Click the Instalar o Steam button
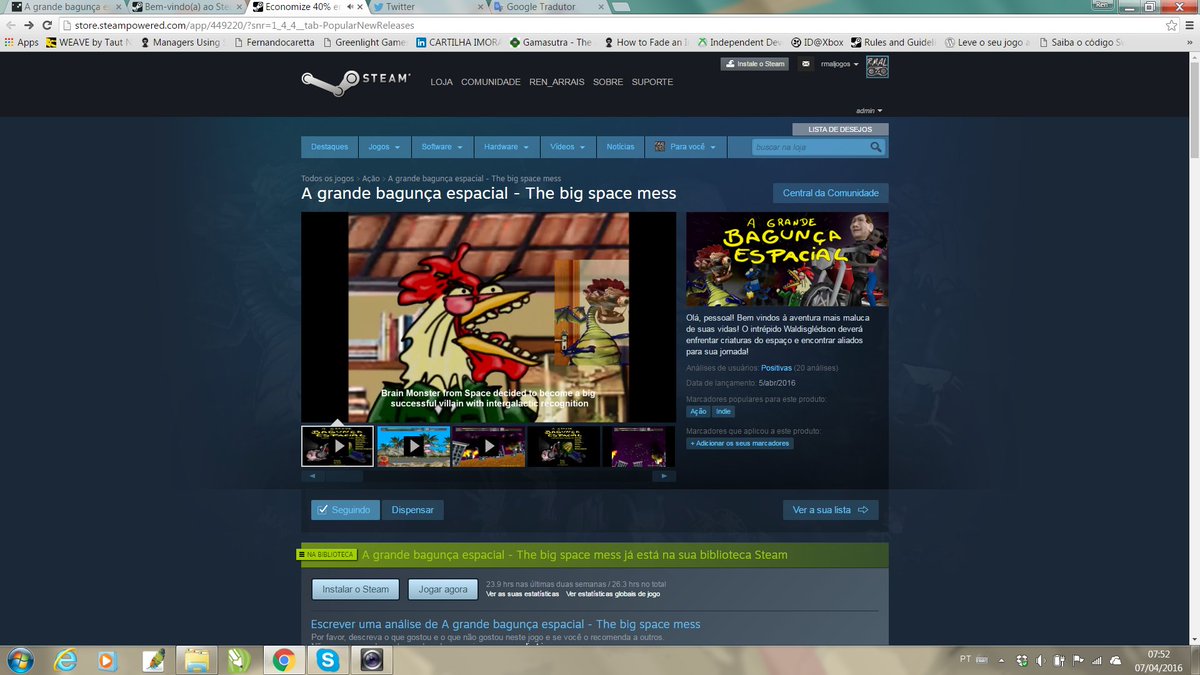 356,589
